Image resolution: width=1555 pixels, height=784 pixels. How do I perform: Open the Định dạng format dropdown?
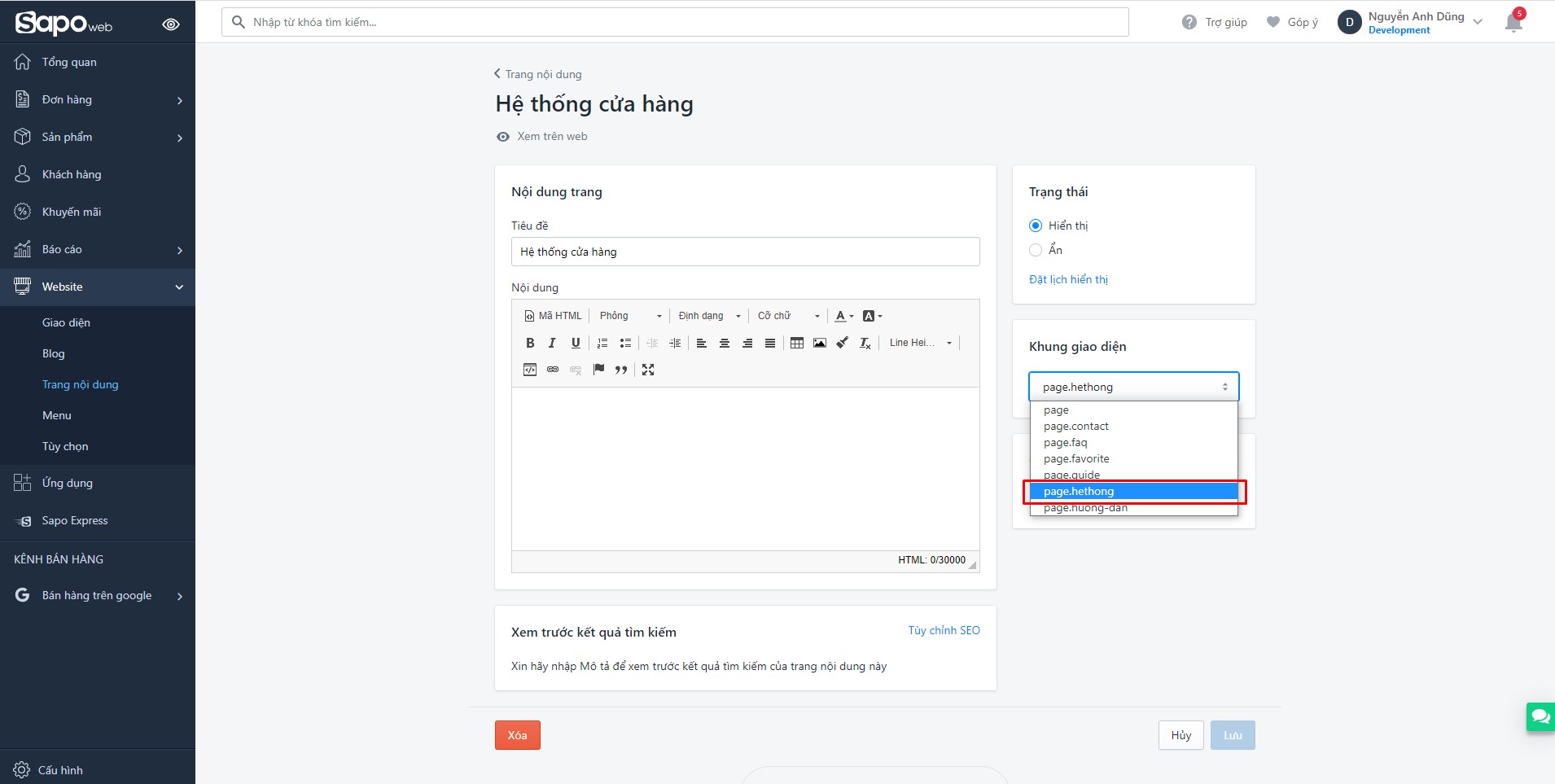pyautogui.click(x=709, y=316)
